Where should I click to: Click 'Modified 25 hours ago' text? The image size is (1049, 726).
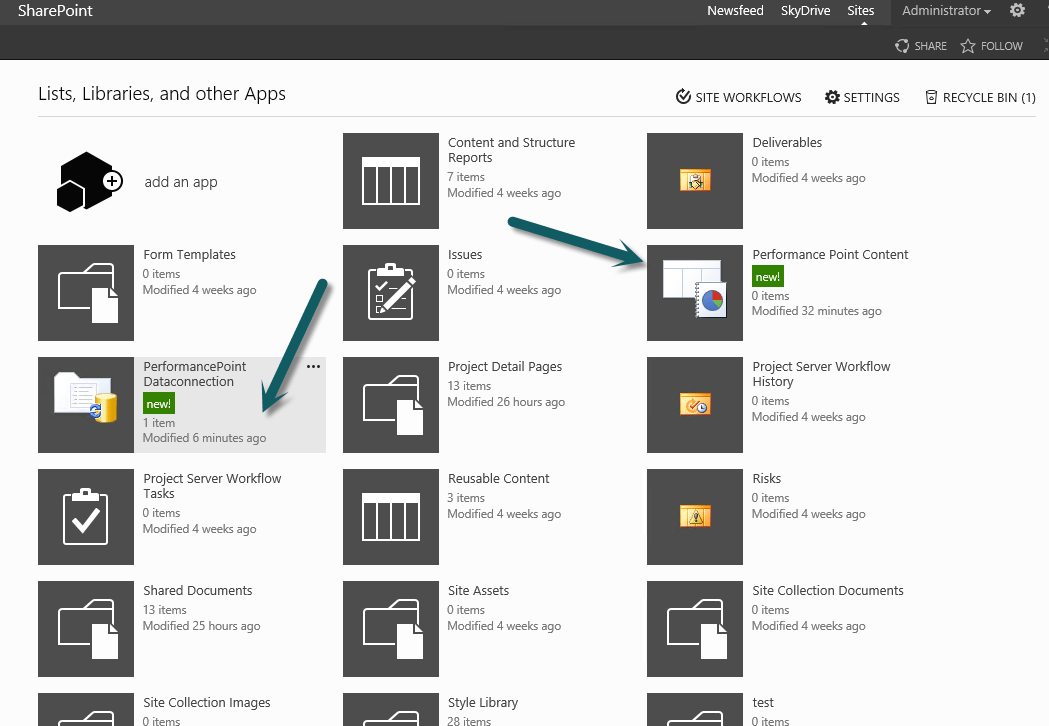pyautogui.click(x=201, y=626)
